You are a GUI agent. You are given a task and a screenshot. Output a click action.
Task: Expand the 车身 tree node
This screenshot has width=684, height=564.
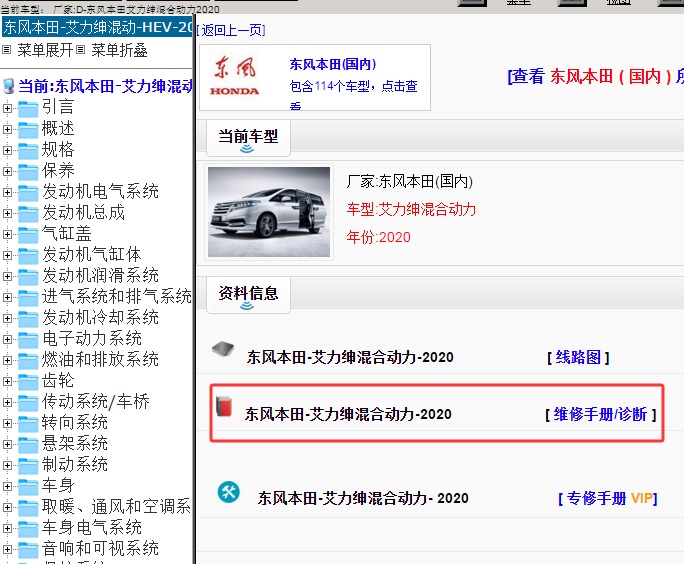tap(7, 486)
